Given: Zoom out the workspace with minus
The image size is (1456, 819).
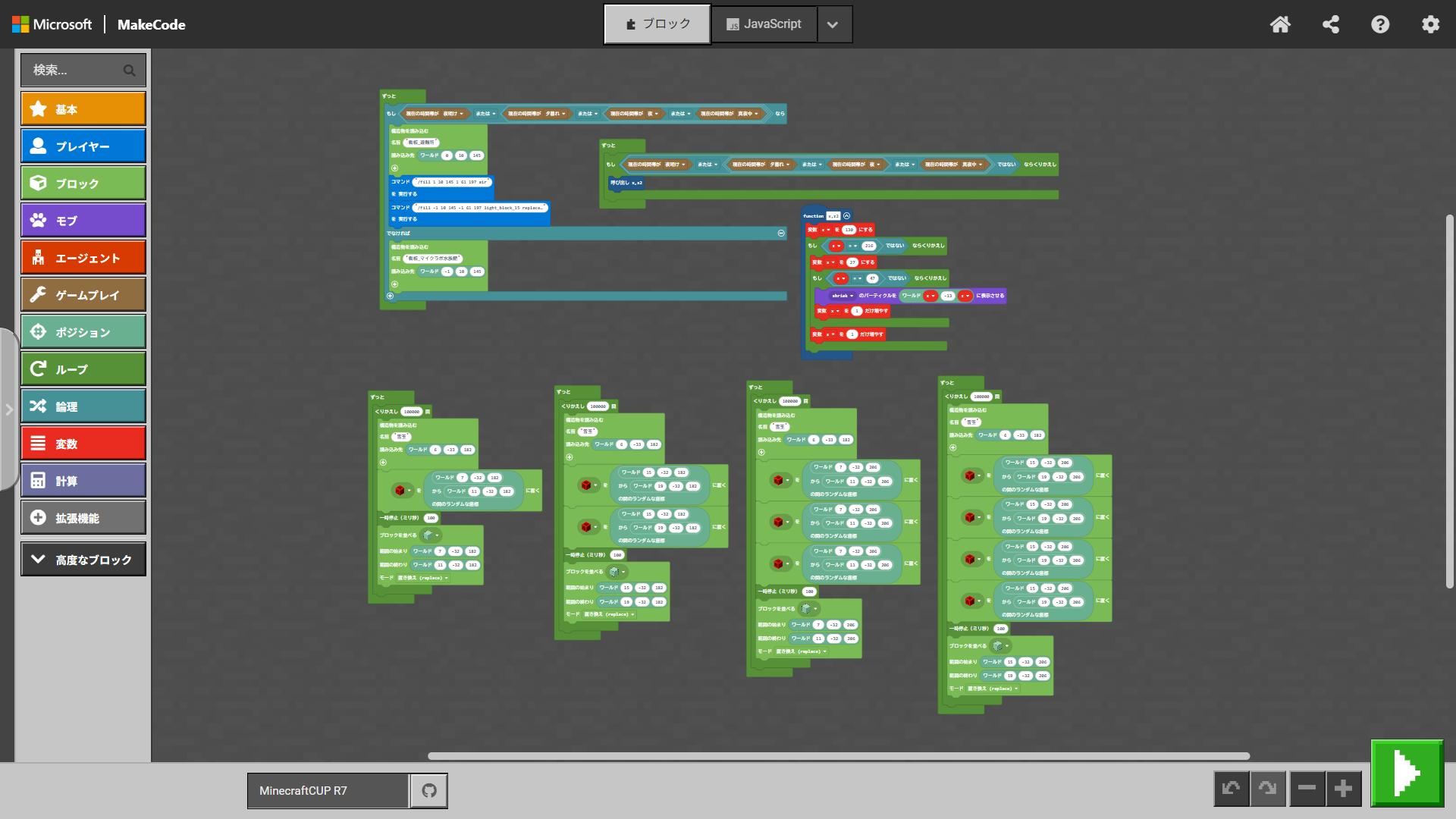Looking at the screenshot, I should tap(1307, 789).
